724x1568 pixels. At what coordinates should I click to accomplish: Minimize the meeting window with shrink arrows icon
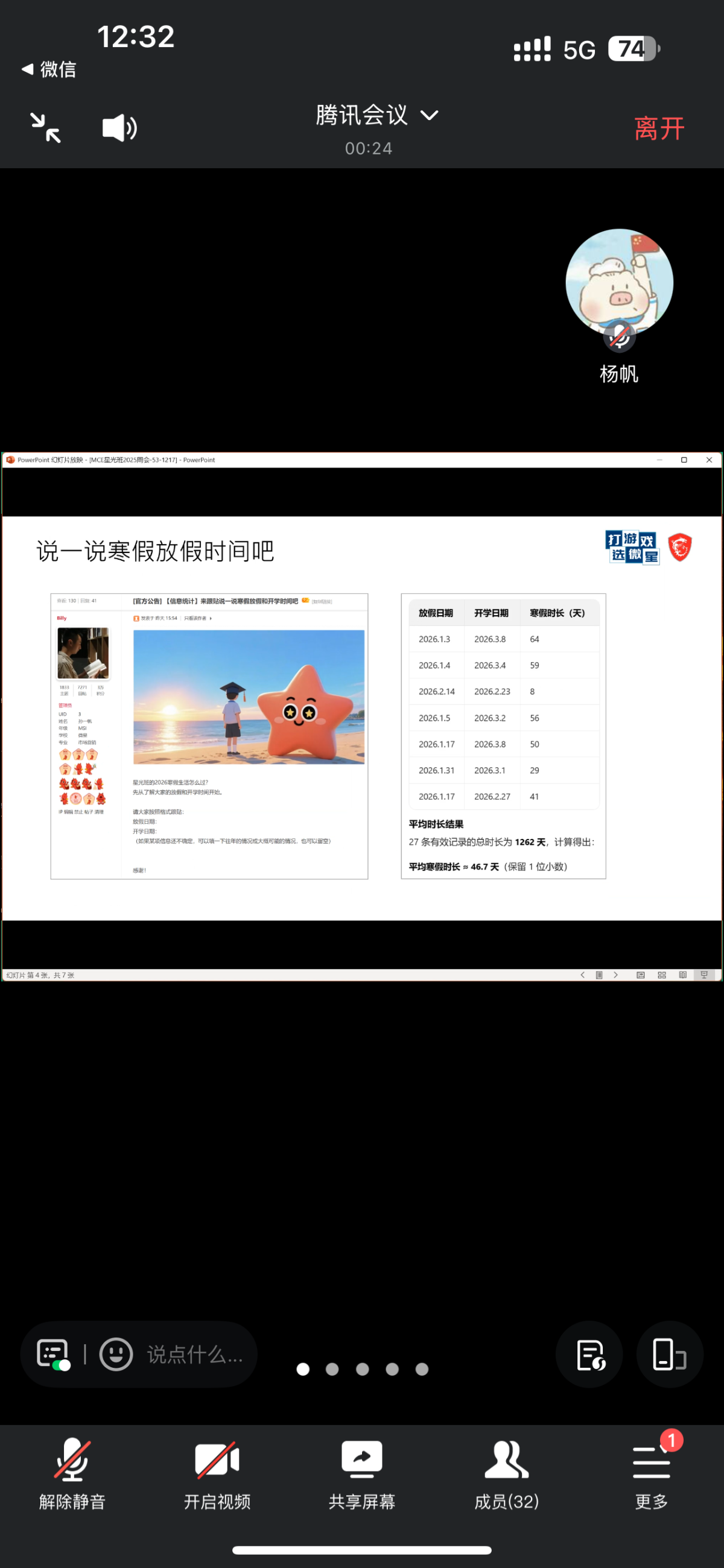tap(46, 128)
